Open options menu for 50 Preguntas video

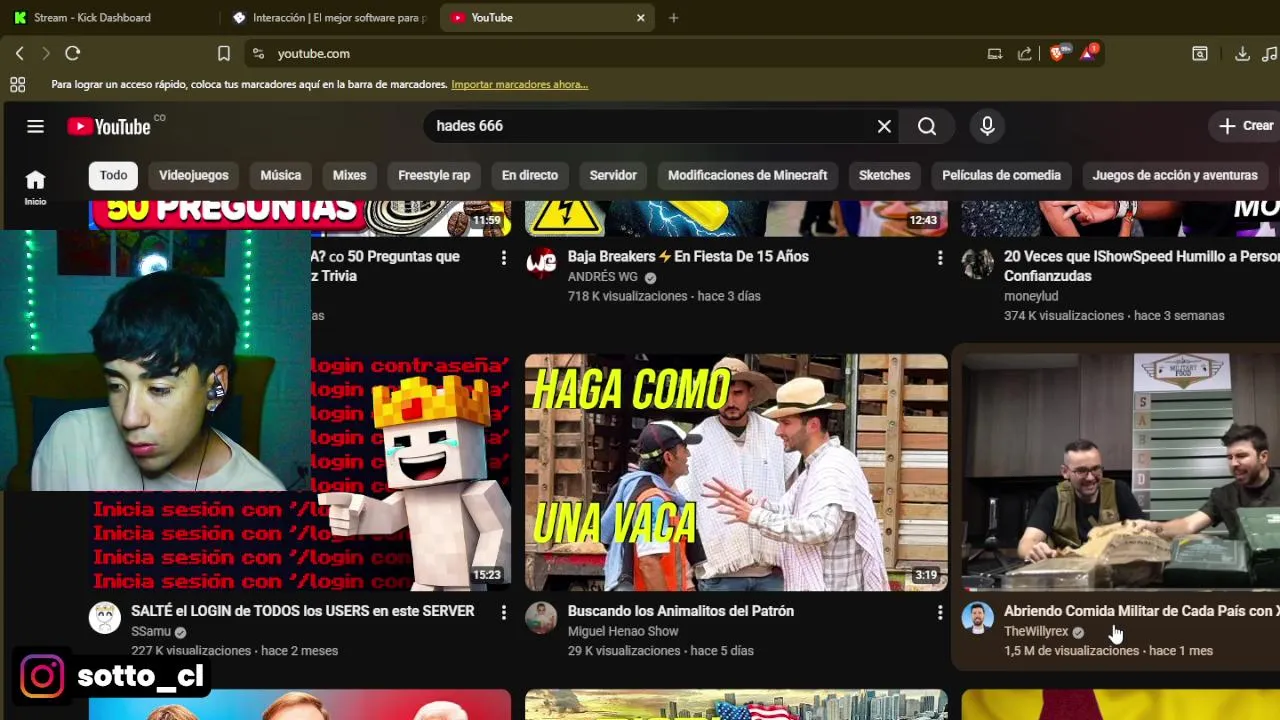pos(503,258)
